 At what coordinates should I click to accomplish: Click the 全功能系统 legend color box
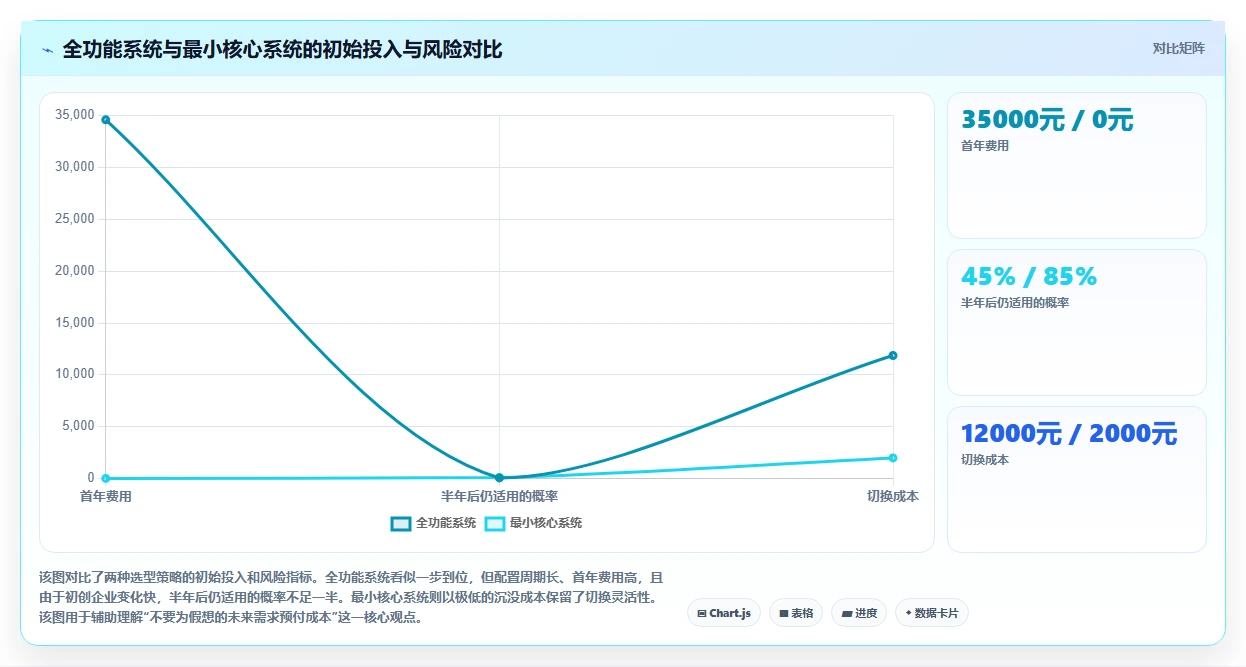tap(401, 523)
